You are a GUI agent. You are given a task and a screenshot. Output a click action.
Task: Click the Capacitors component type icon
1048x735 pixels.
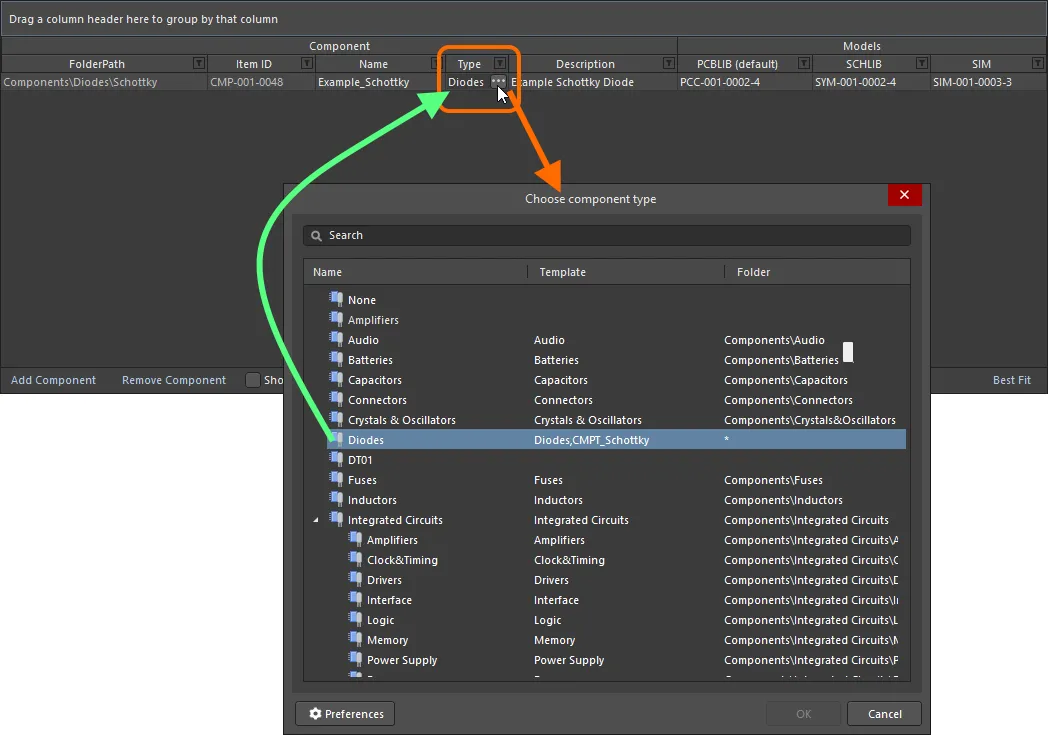tap(336, 379)
